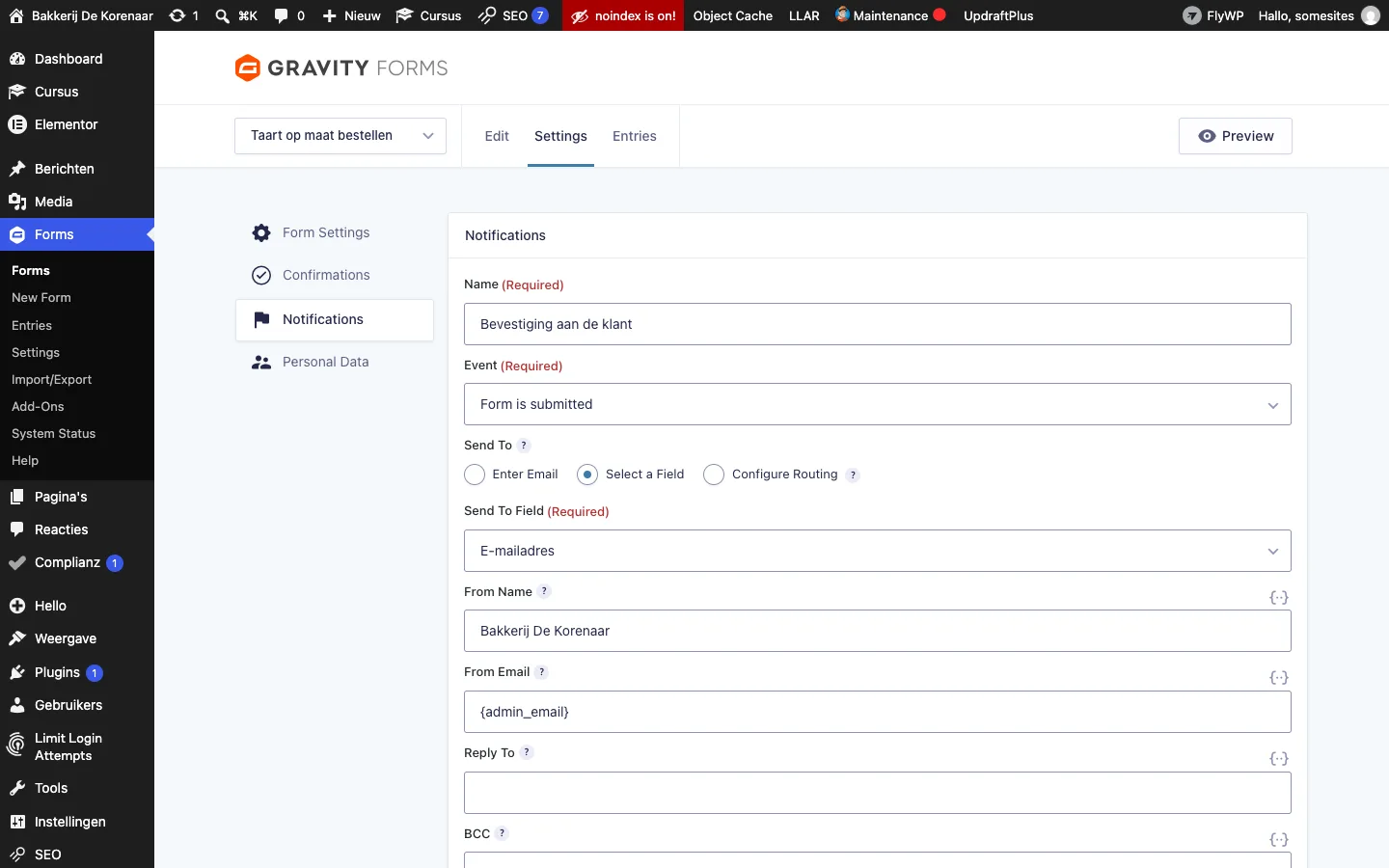Screen dimensions: 1389x868
Task: Focus the From Email input field
Action: point(878,712)
